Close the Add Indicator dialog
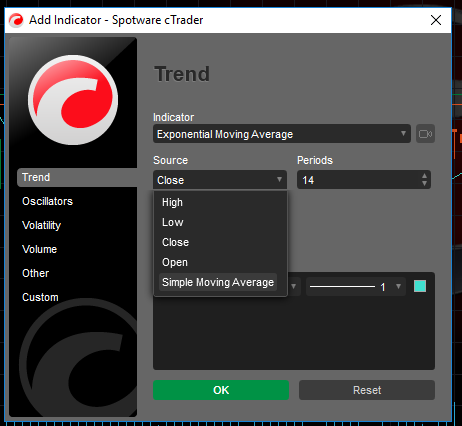Screen dimensions: 462x426 436,20
